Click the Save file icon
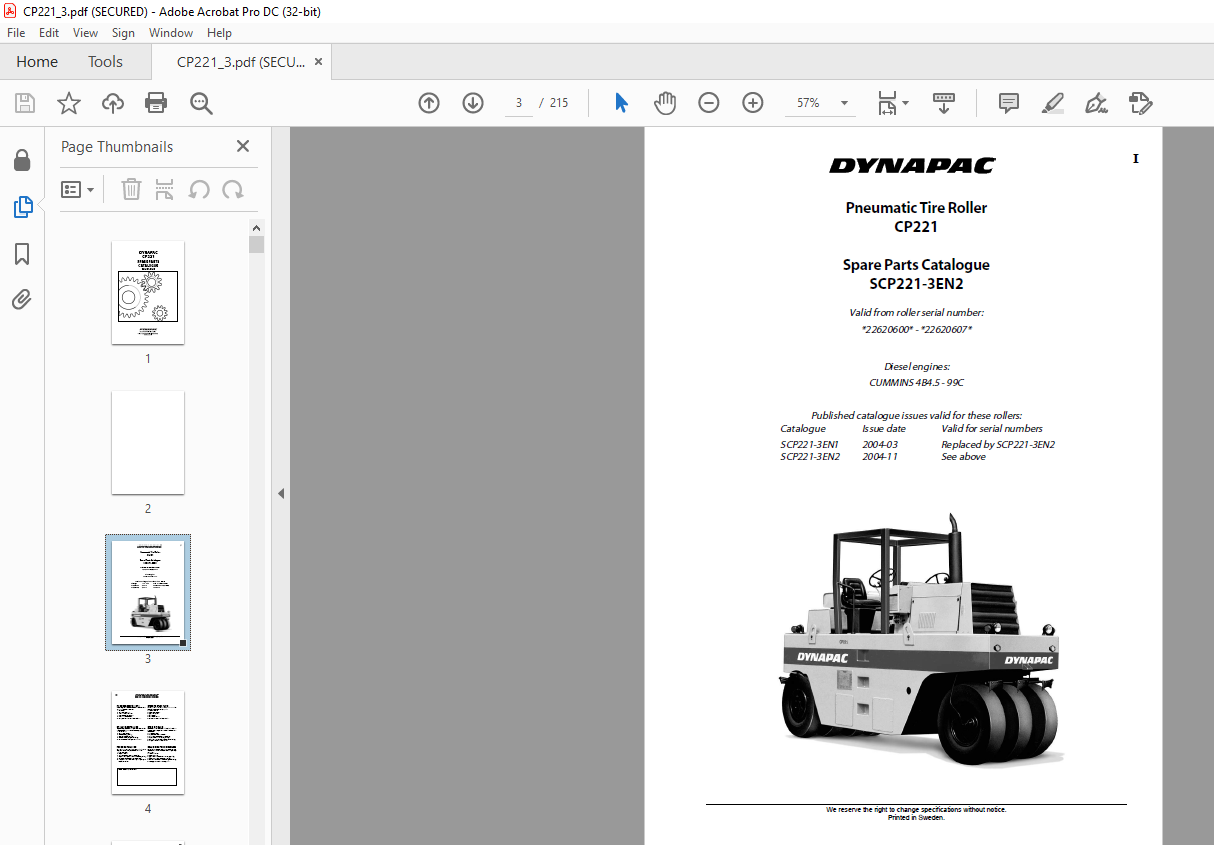The image size is (1214, 845). click(x=25, y=103)
